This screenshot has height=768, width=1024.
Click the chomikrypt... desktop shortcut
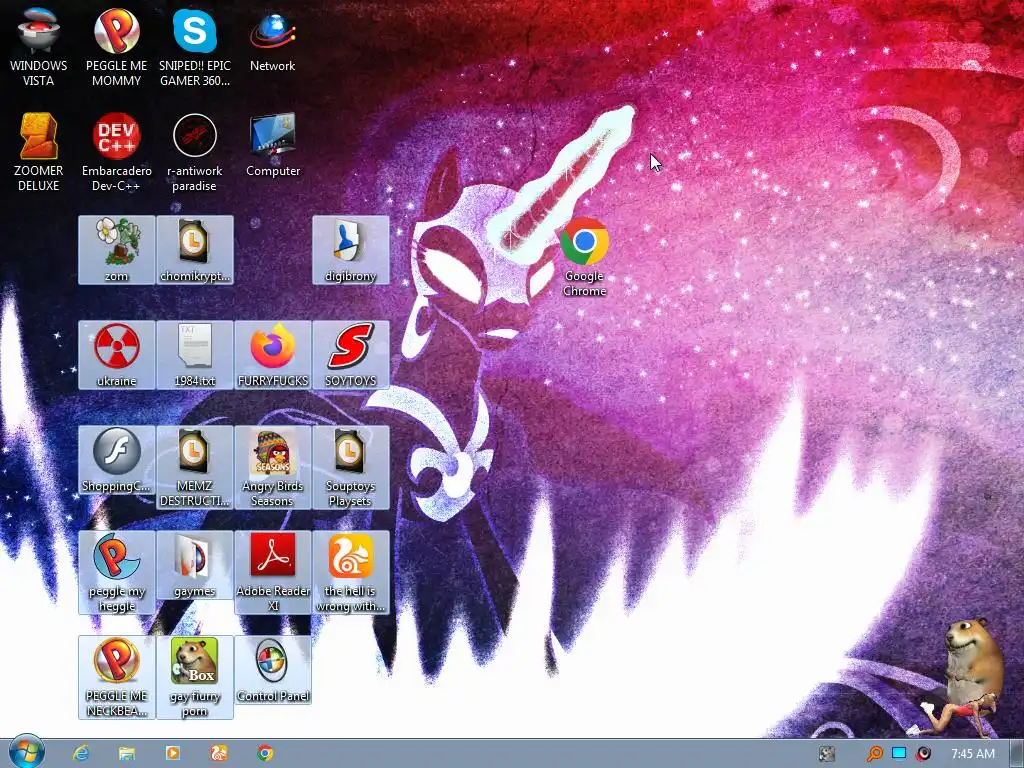[x=195, y=250]
